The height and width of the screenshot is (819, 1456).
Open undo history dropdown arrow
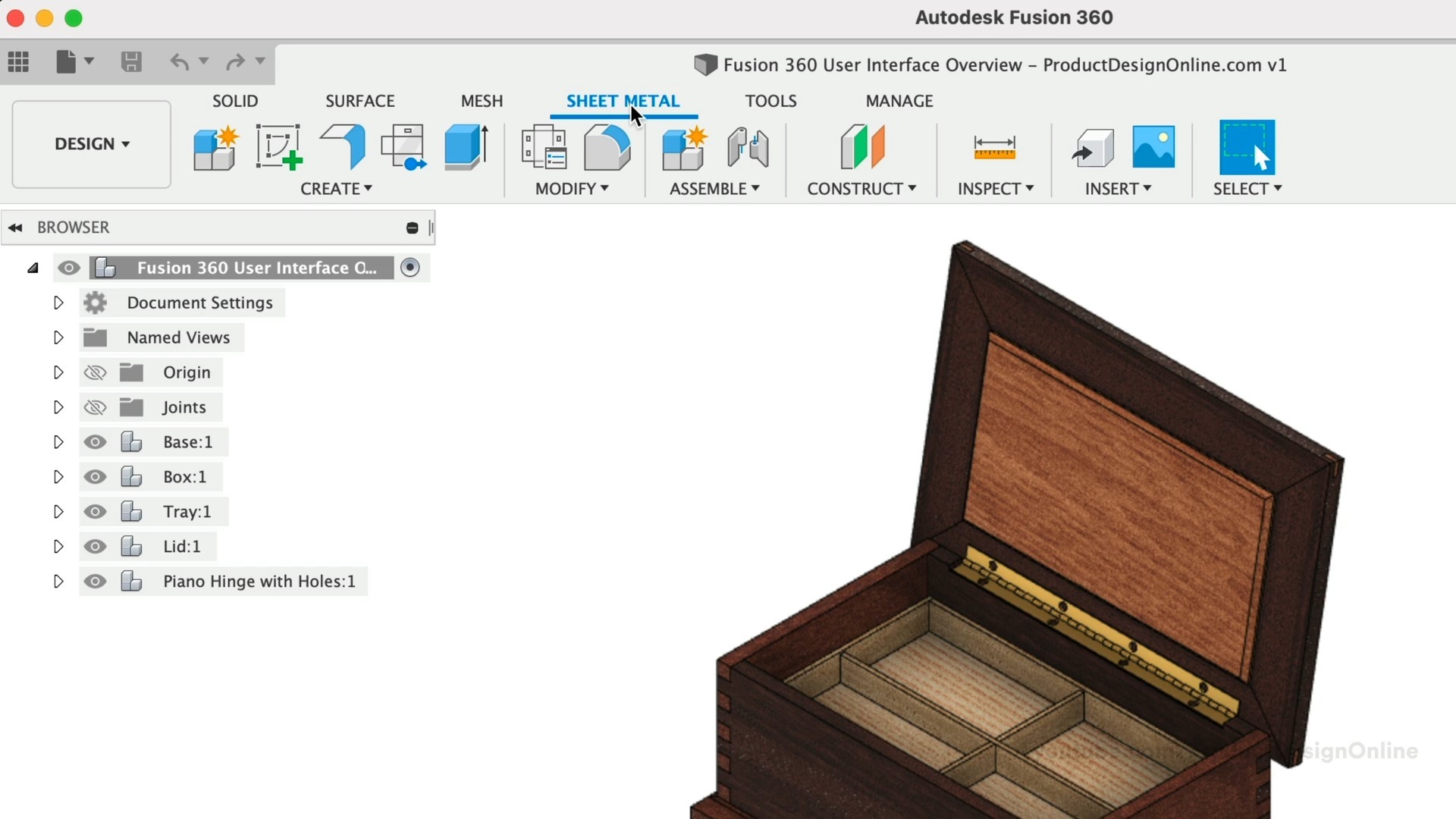coord(203,61)
